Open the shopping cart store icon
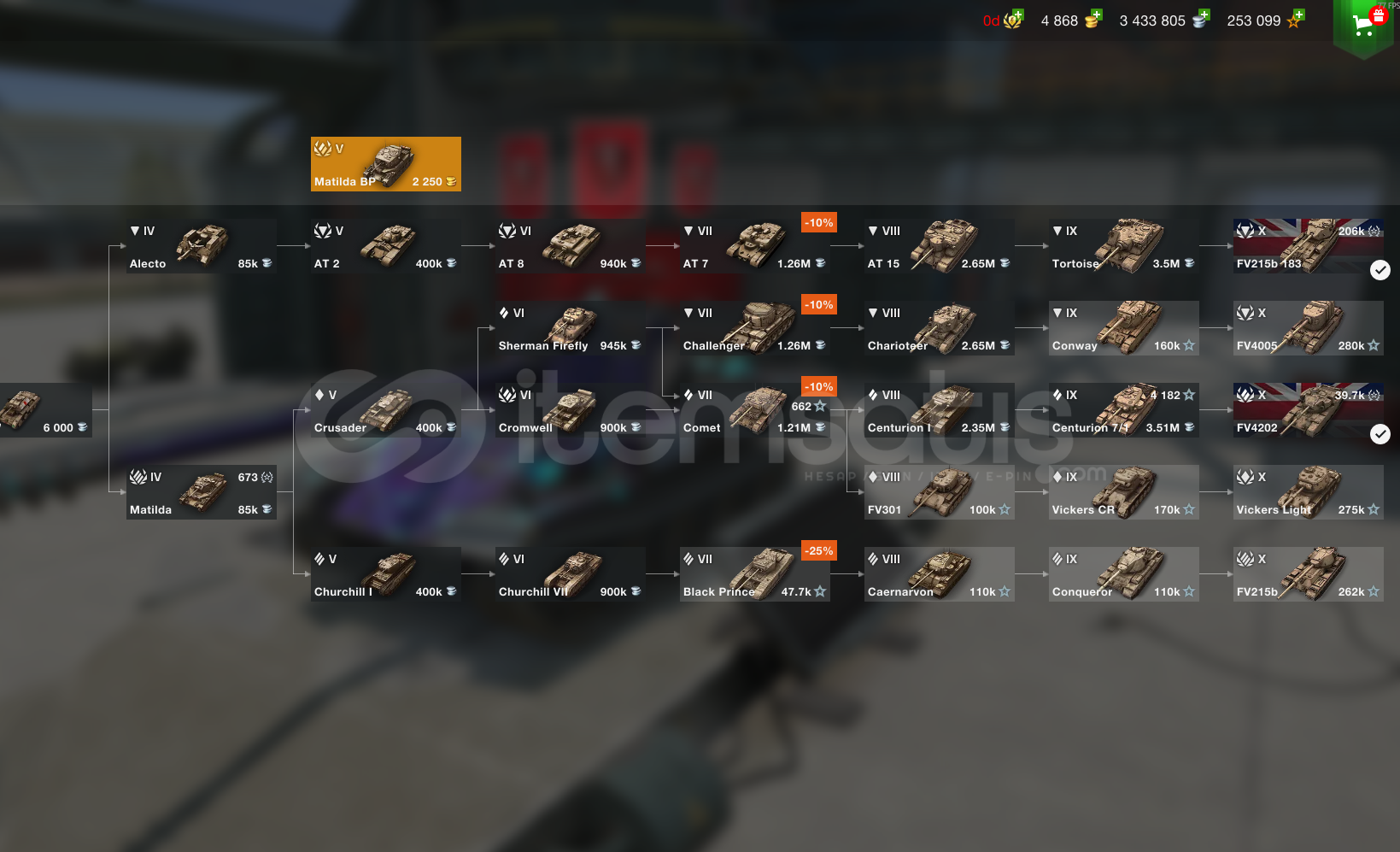This screenshot has height=852, width=1400. click(1364, 24)
